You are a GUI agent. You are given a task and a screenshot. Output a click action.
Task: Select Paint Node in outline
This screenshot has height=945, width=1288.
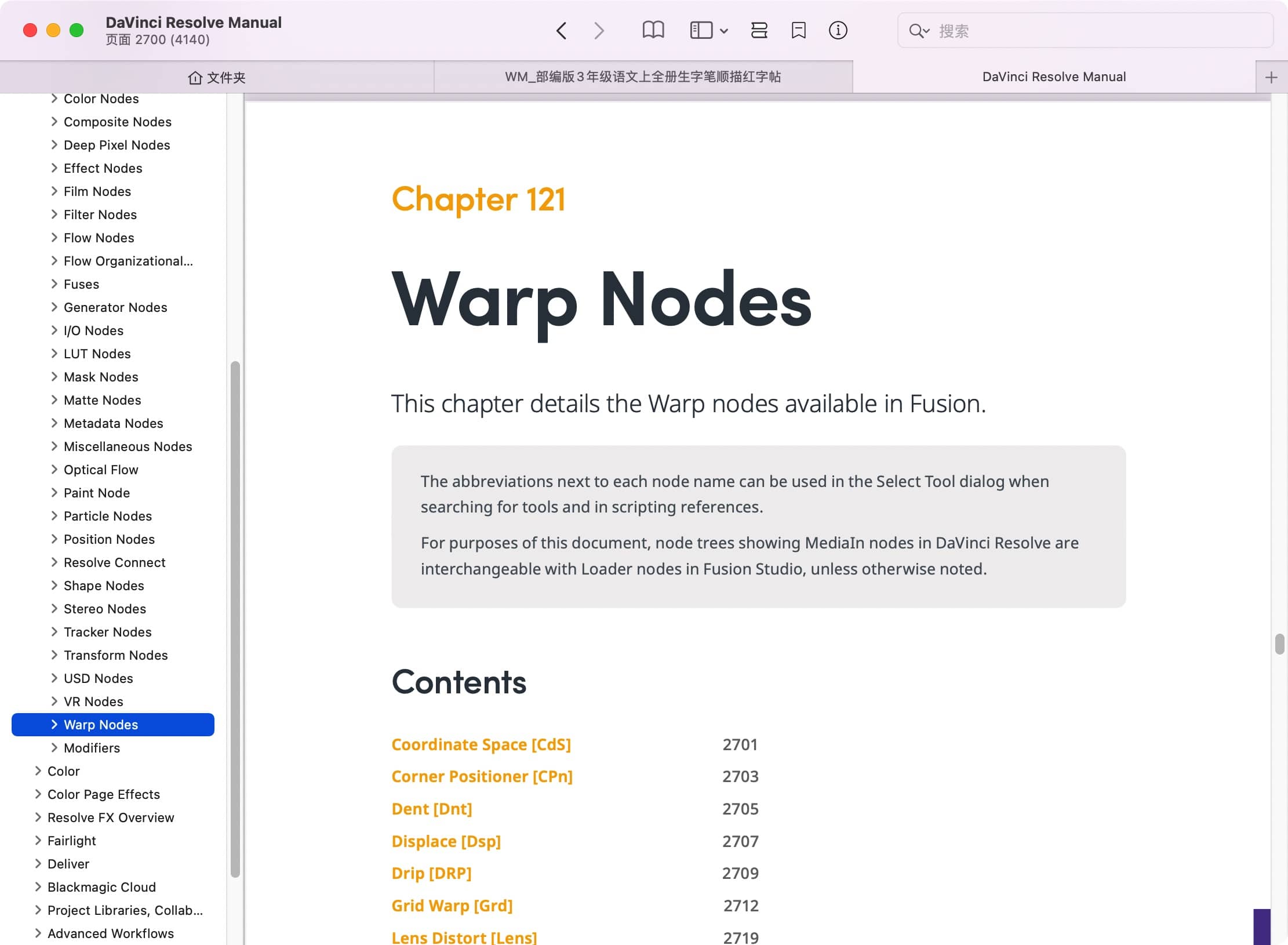96,493
